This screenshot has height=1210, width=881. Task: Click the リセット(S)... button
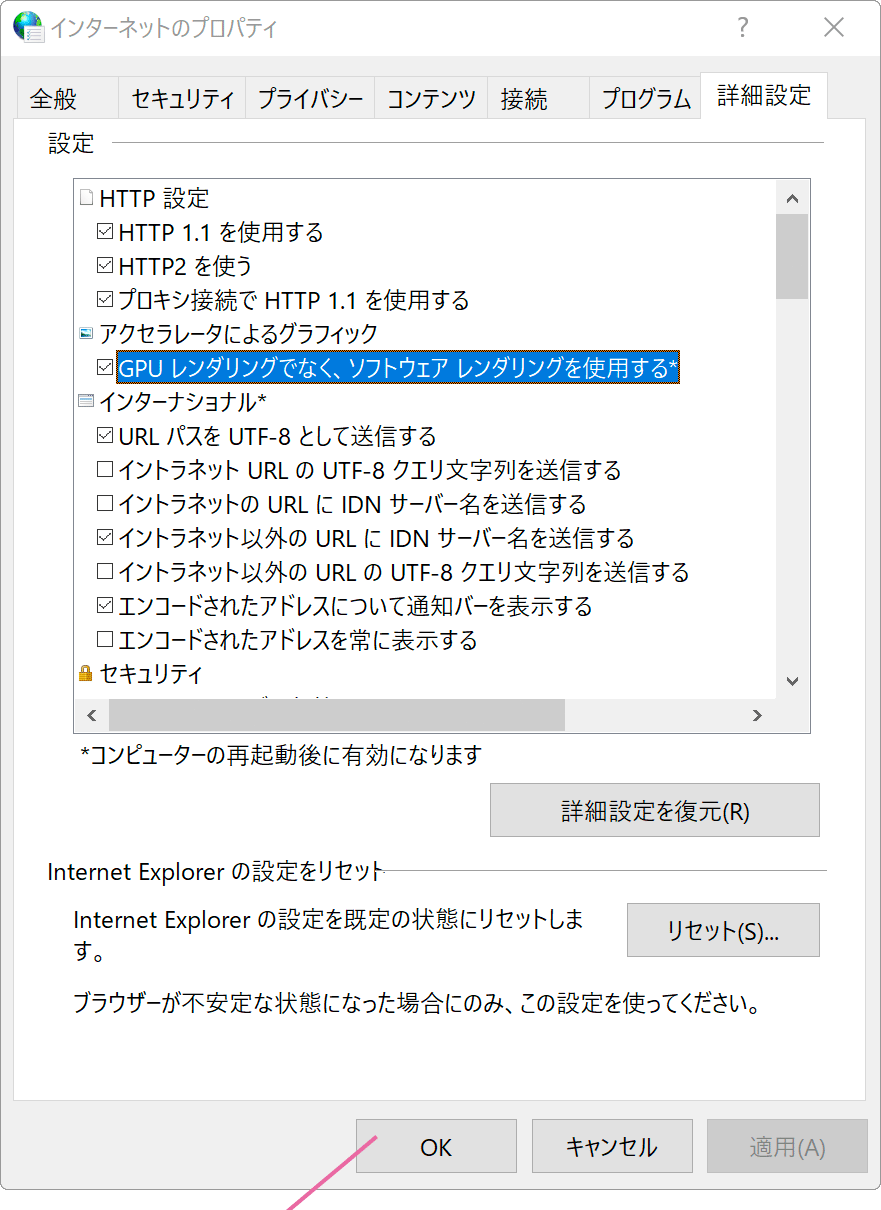click(723, 930)
